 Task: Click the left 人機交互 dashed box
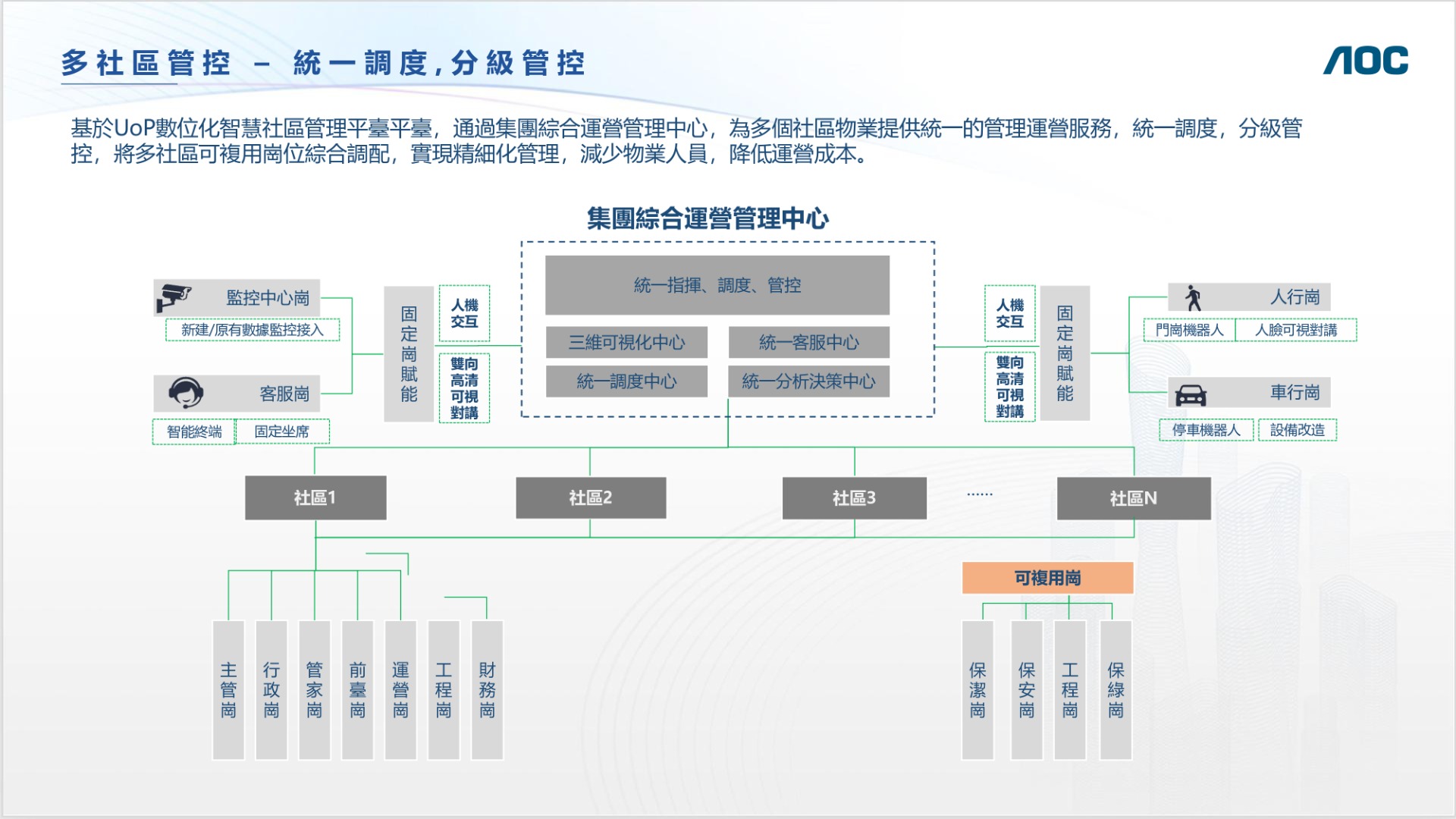coord(464,313)
